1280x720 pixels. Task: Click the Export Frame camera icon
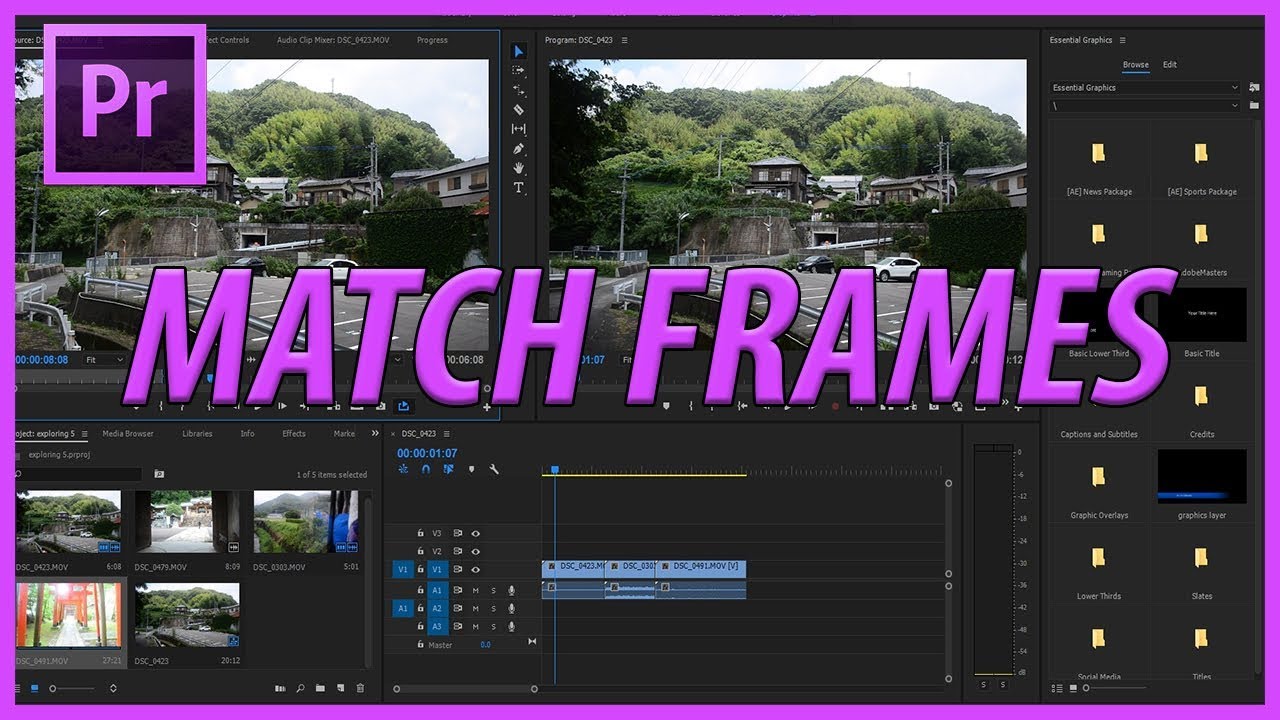coord(933,407)
